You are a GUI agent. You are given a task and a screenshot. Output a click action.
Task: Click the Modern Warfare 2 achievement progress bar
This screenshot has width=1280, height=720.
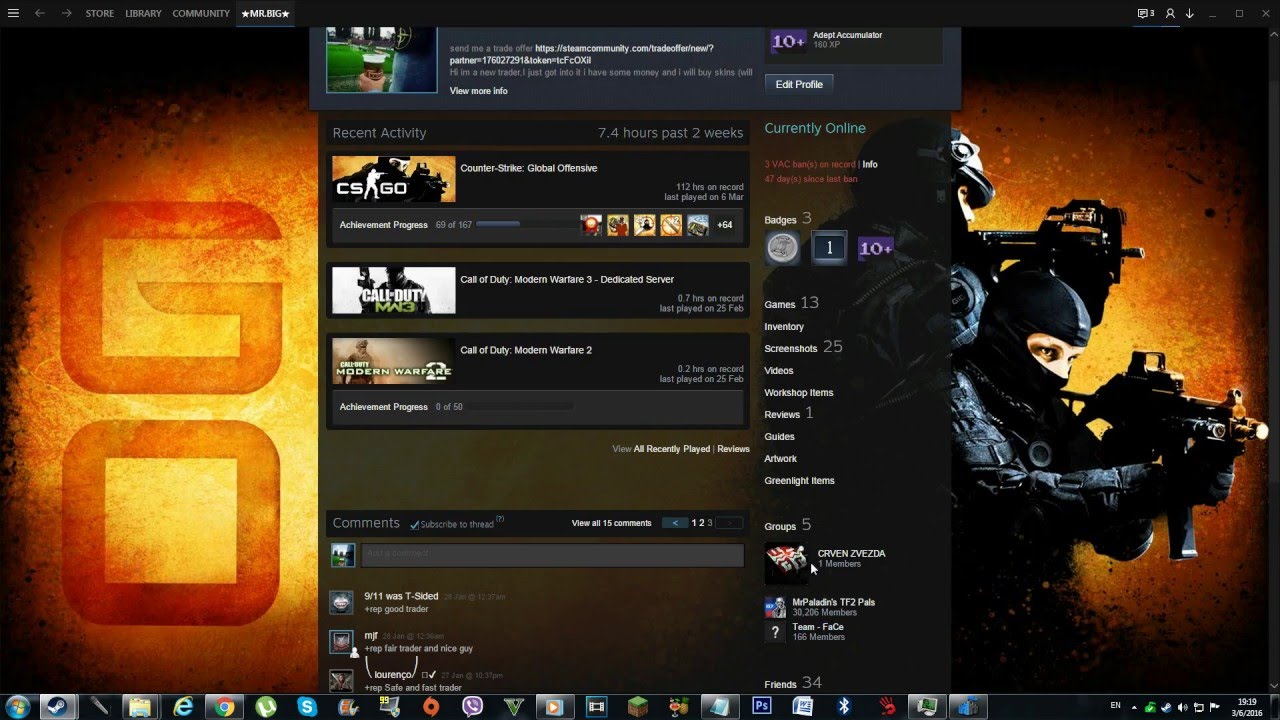tap(521, 407)
